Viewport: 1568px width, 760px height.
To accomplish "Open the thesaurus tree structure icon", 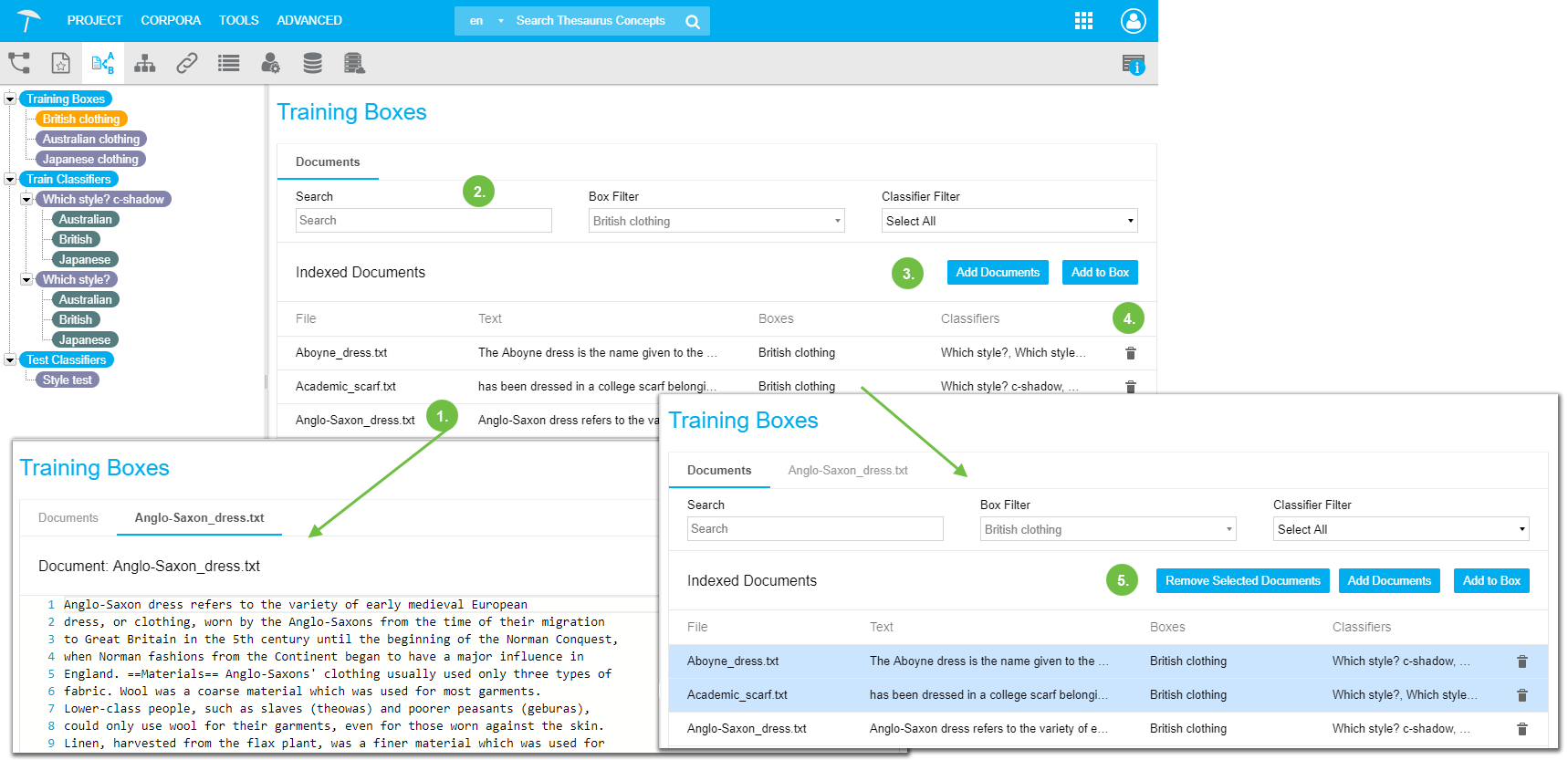I will (x=19, y=63).
